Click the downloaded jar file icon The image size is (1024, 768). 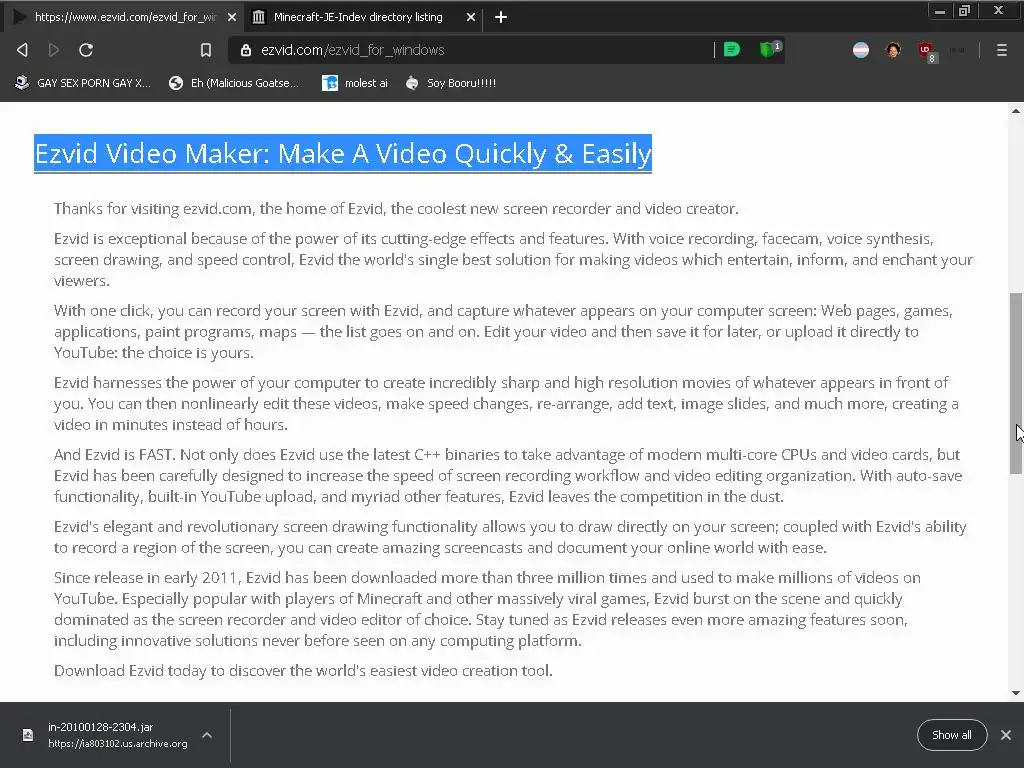pos(28,735)
